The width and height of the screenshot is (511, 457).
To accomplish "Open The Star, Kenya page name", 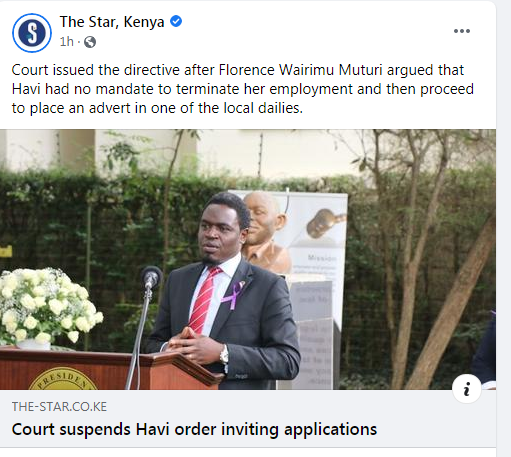I will pos(112,22).
